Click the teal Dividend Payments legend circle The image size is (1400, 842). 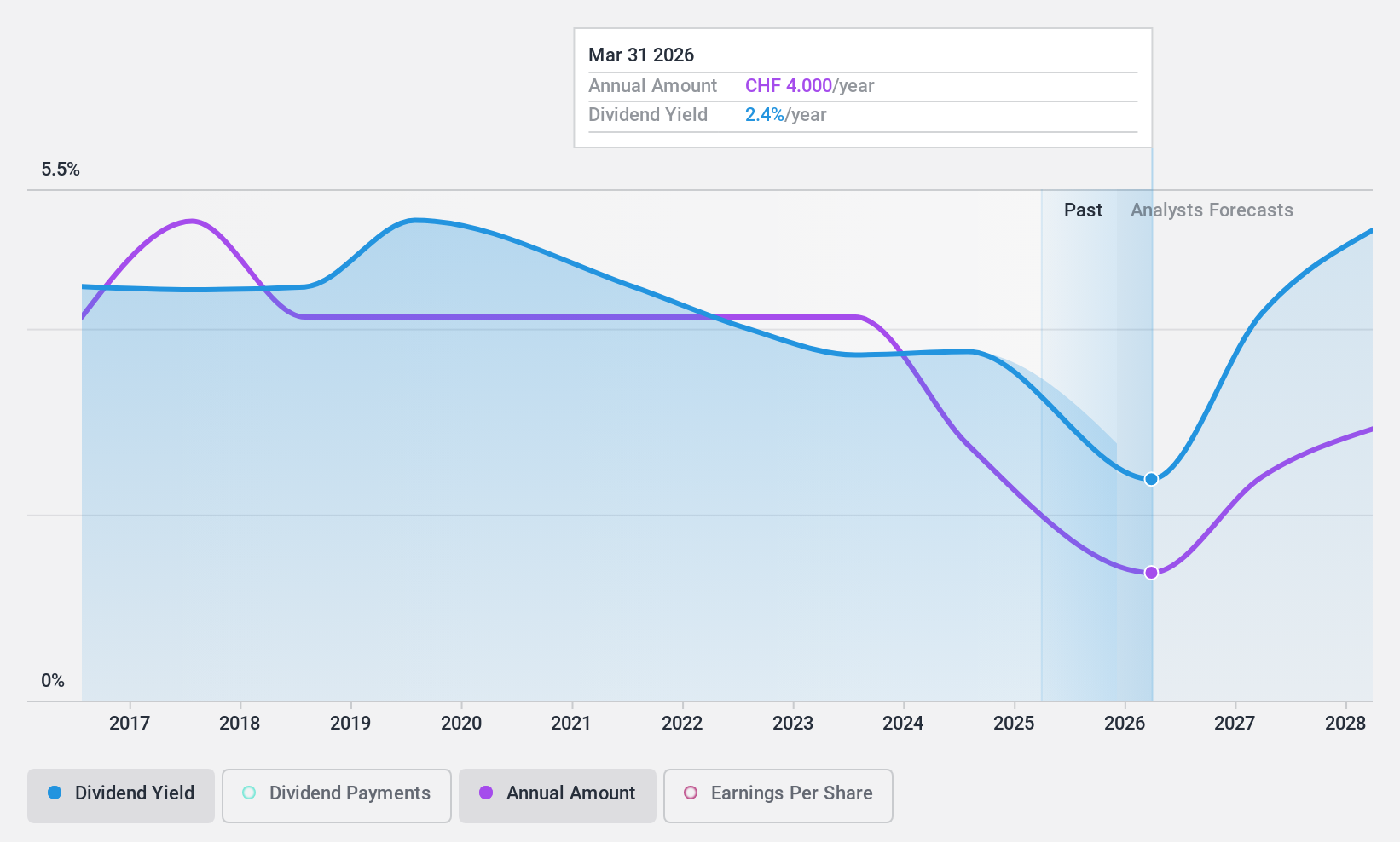247,793
